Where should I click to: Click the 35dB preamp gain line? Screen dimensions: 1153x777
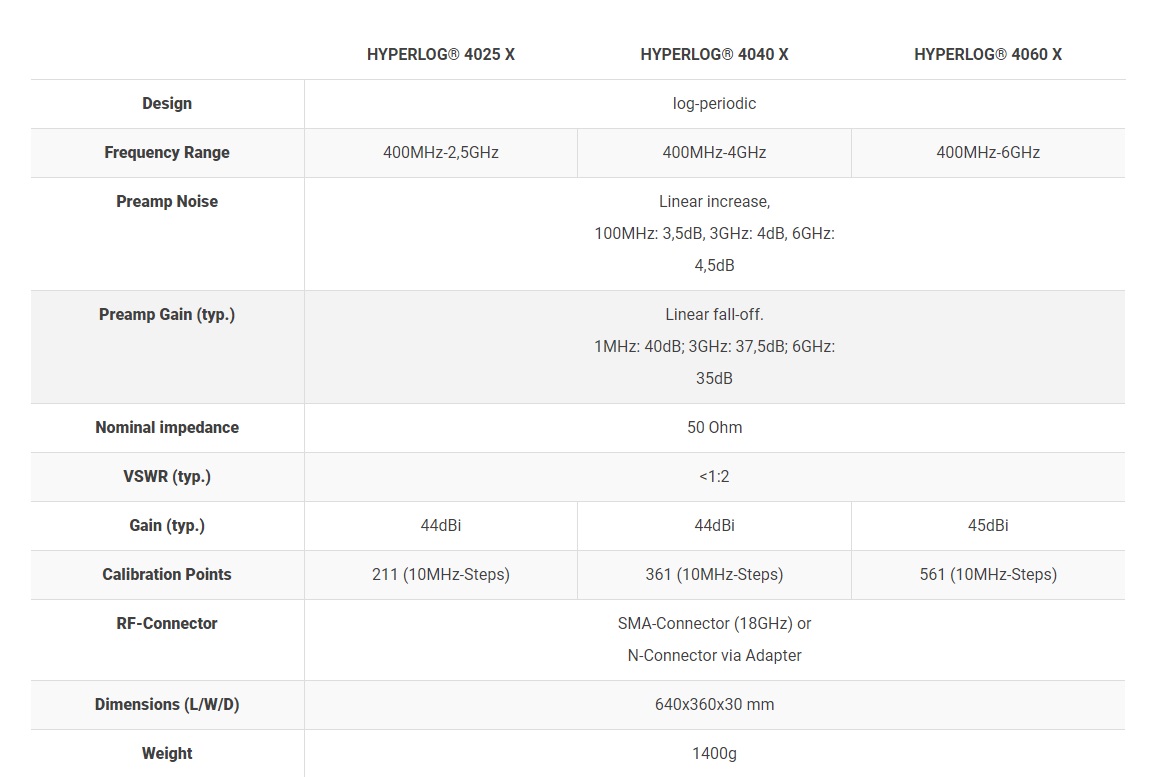[714, 379]
